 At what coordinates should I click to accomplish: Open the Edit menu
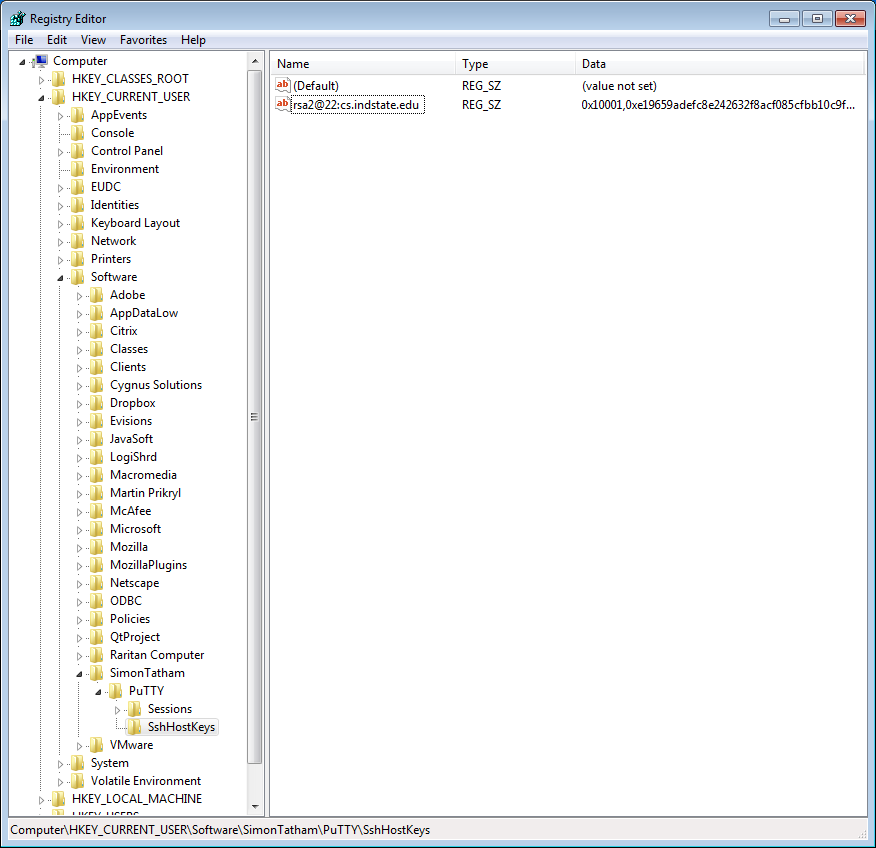pos(57,40)
